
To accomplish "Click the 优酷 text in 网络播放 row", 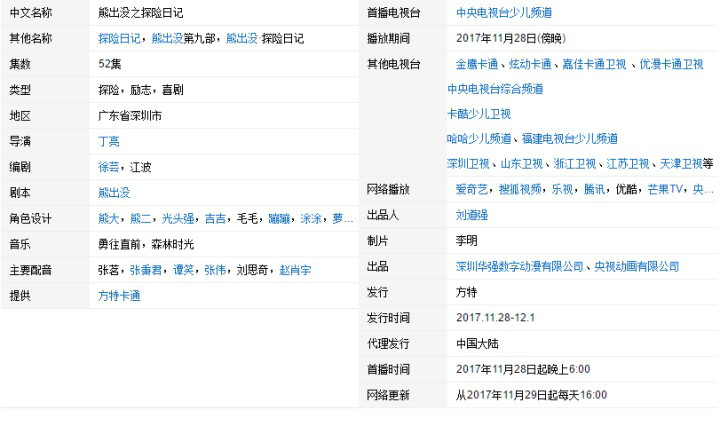I will (626, 189).
